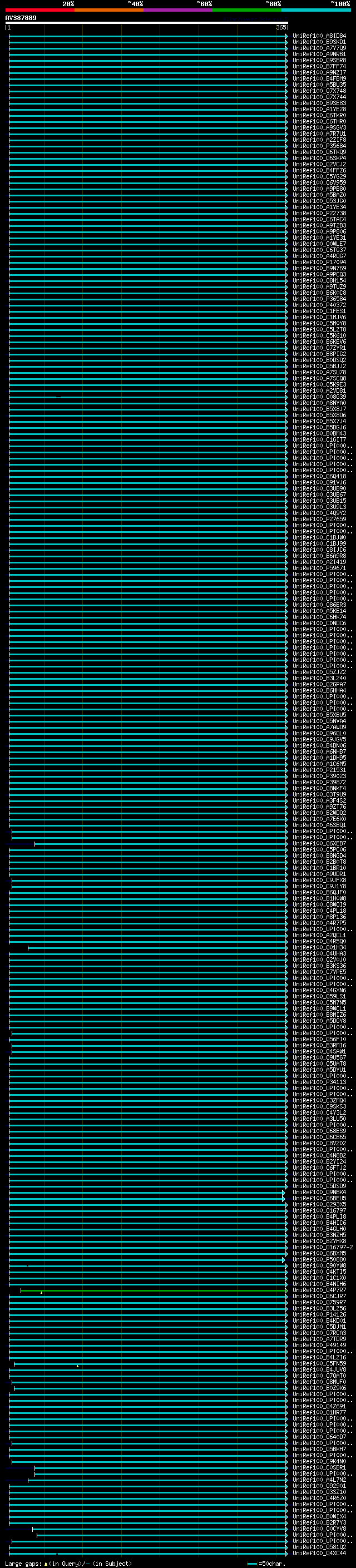Image resolution: width=356 pixels, height=1568 pixels.
Task: Select label UniRef100_A1YE34
Action: pos(319,207)
